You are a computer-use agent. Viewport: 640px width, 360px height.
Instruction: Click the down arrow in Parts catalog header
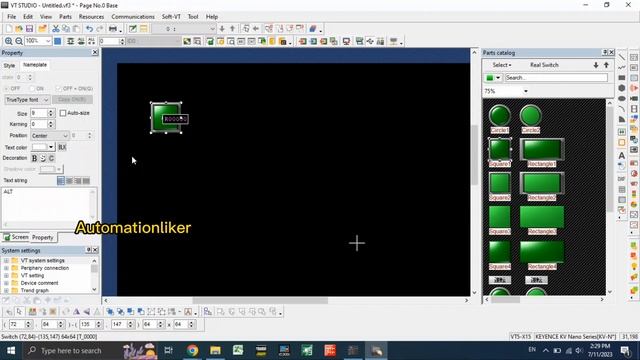[596, 65]
